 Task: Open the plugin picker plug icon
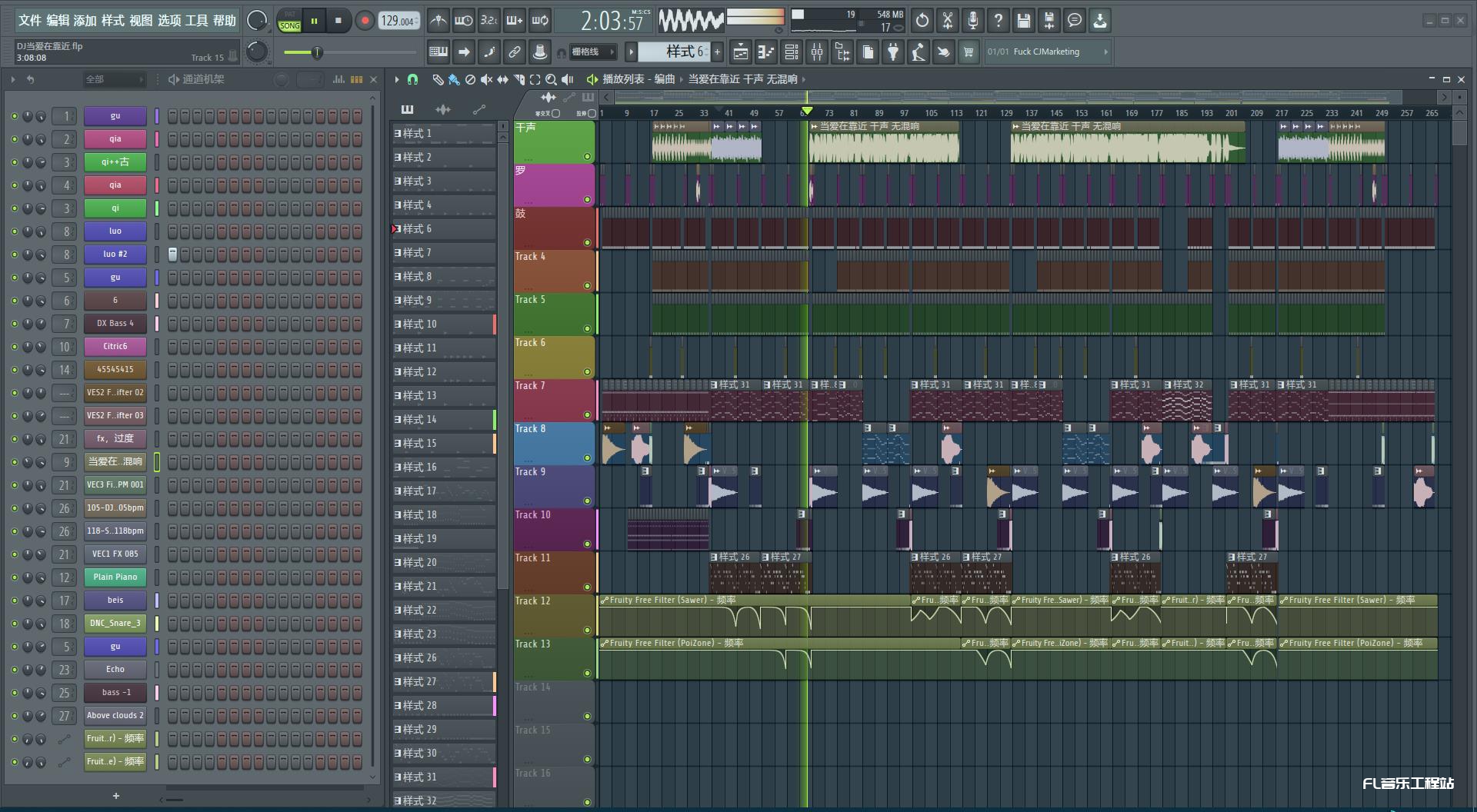pyautogui.click(x=893, y=52)
